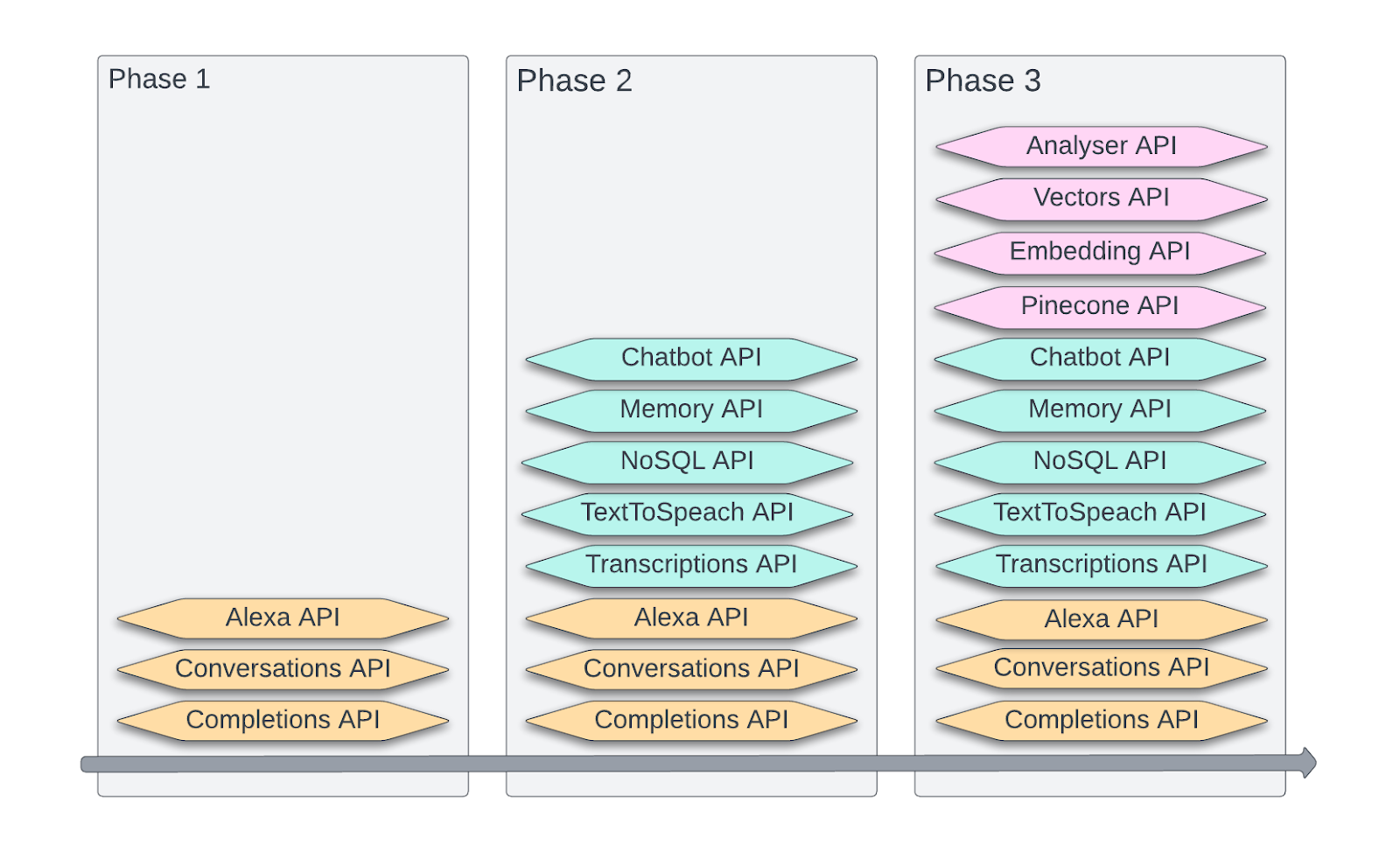1400x852 pixels.
Task: Select the Embedding API shape
Action: pos(1100,253)
